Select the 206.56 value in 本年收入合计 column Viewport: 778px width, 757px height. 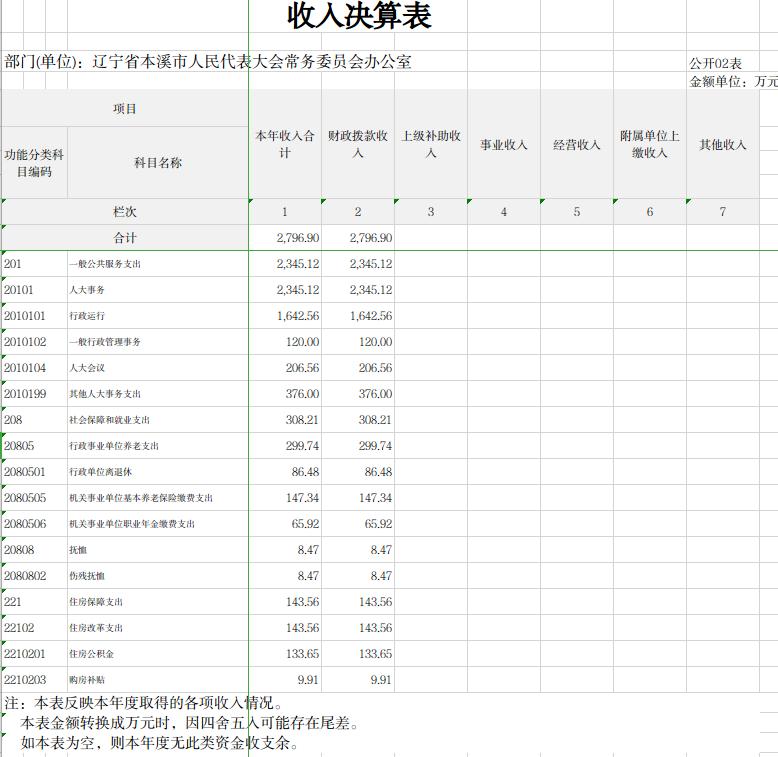[x=285, y=368]
